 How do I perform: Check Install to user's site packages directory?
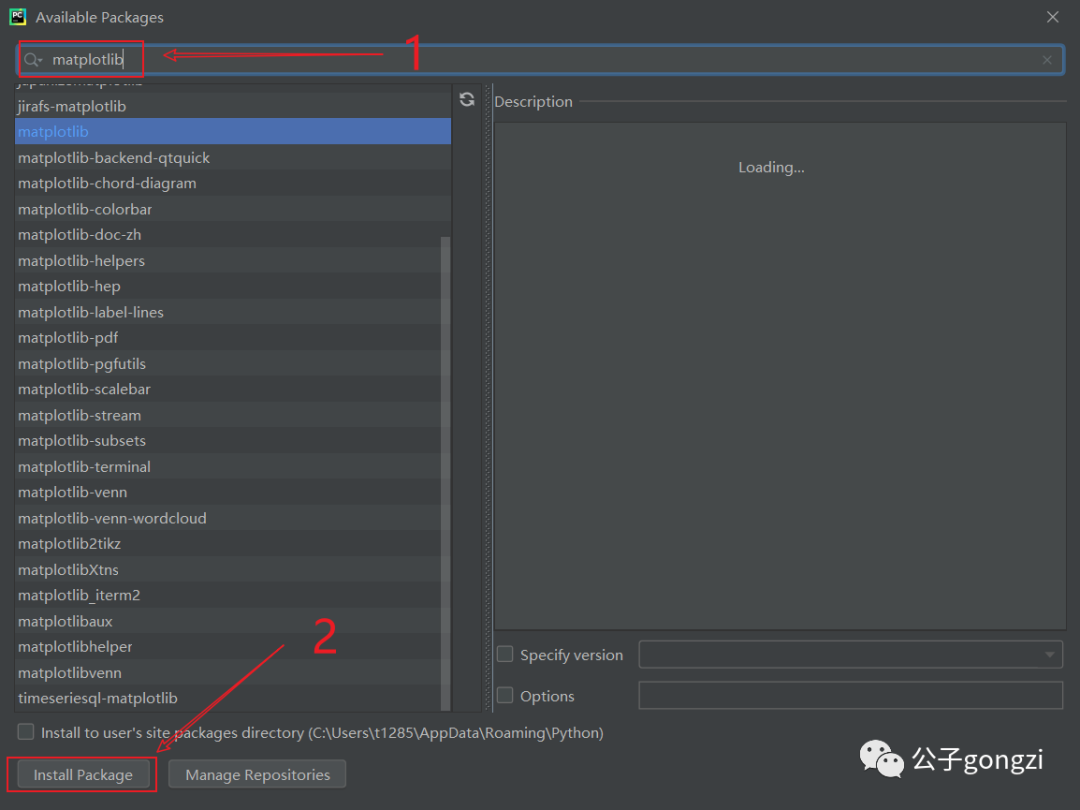(25, 731)
